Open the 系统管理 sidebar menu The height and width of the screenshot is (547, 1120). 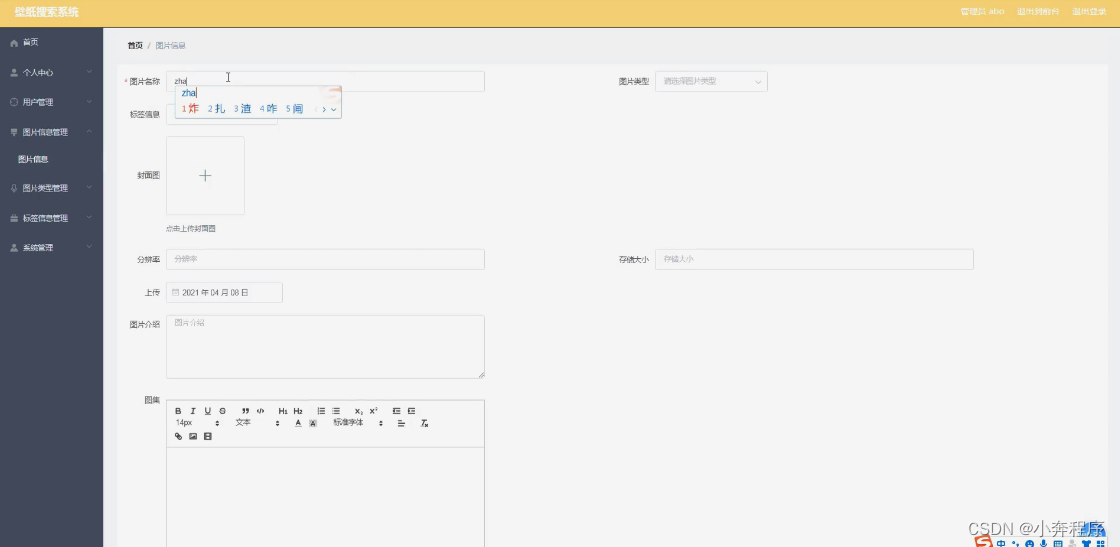pos(51,248)
